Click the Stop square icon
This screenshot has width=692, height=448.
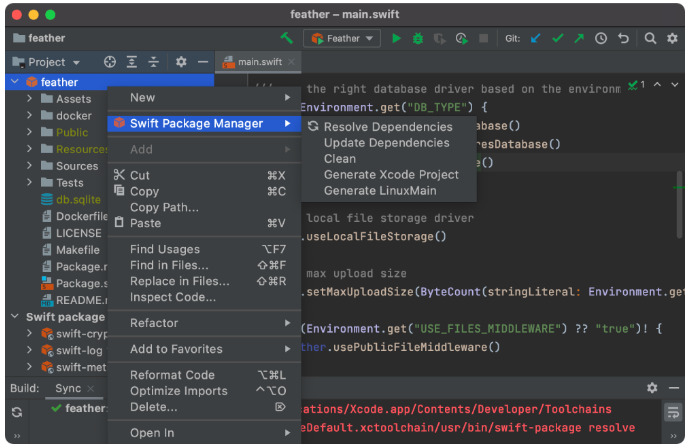coord(483,39)
